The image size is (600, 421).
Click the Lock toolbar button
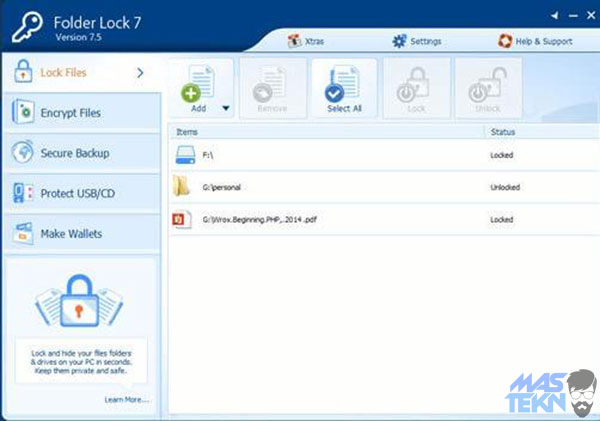(x=416, y=89)
